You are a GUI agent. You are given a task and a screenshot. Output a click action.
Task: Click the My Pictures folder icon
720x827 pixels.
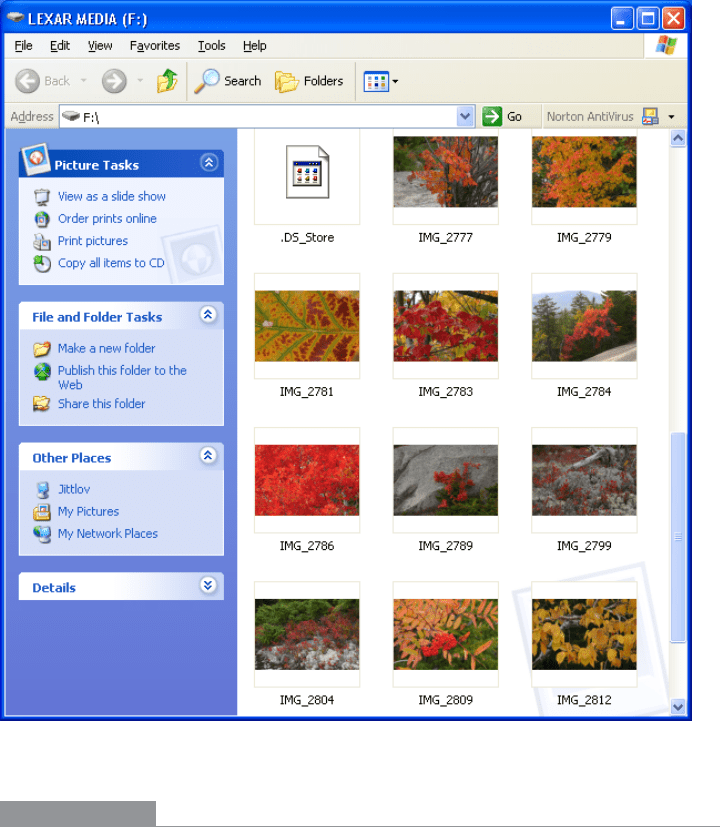click(x=42, y=512)
